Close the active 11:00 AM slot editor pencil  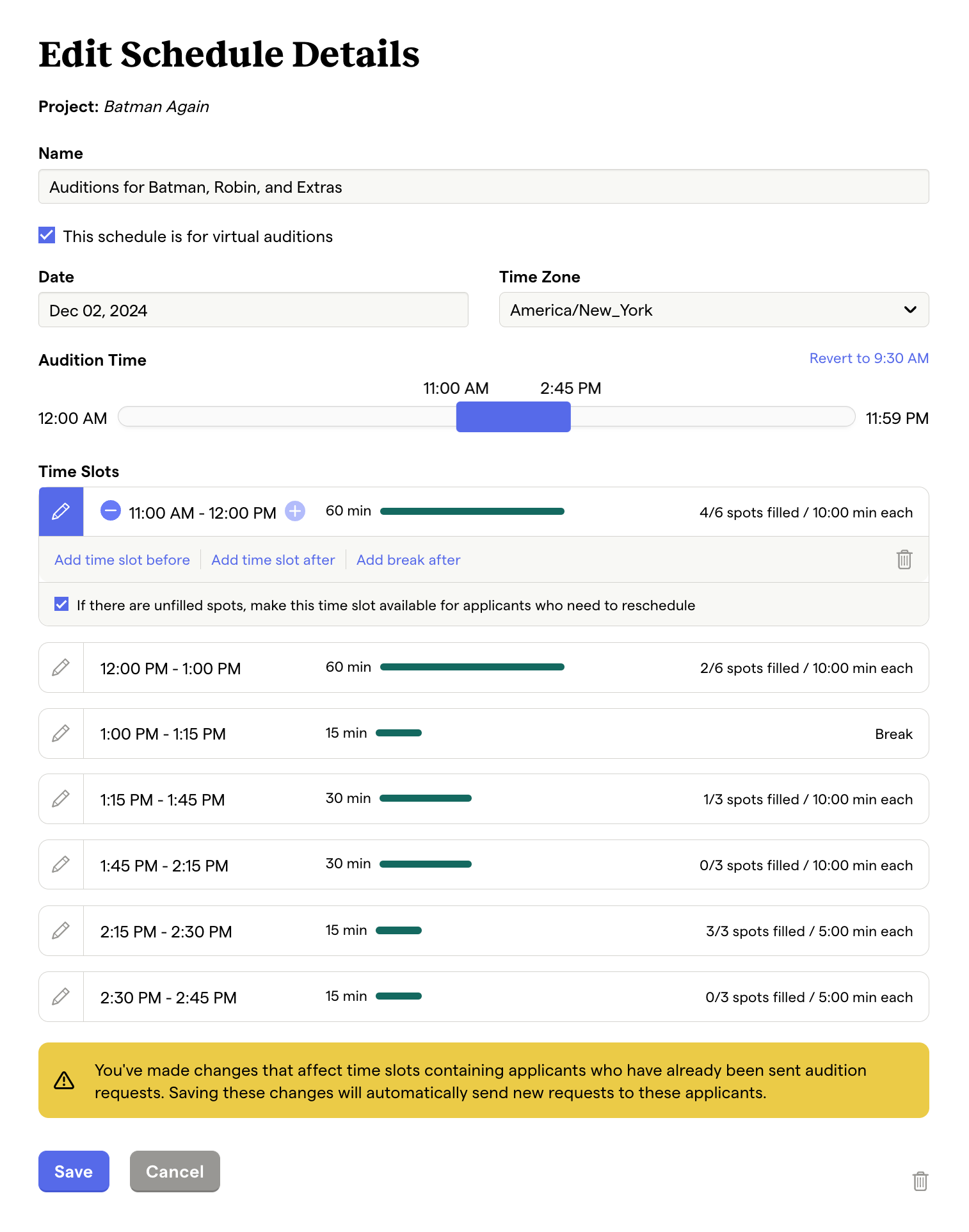tap(61, 512)
